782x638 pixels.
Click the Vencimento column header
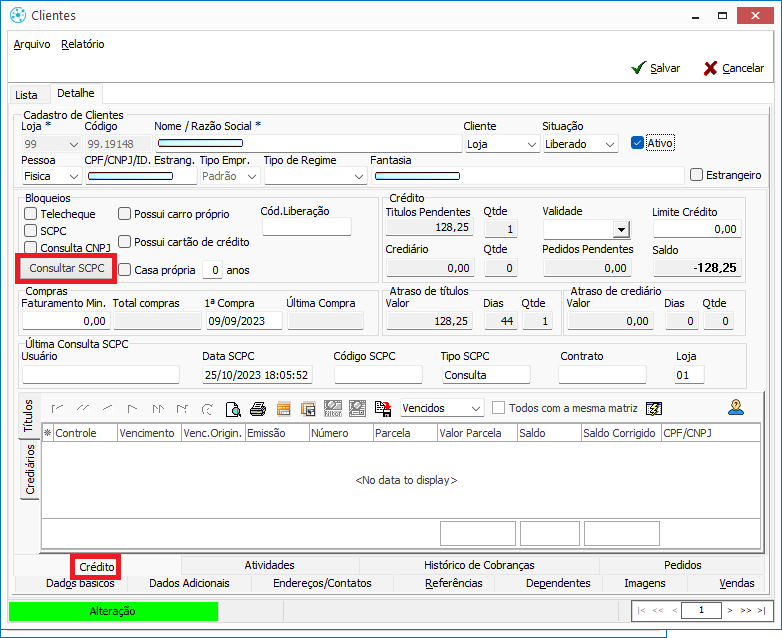point(149,433)
